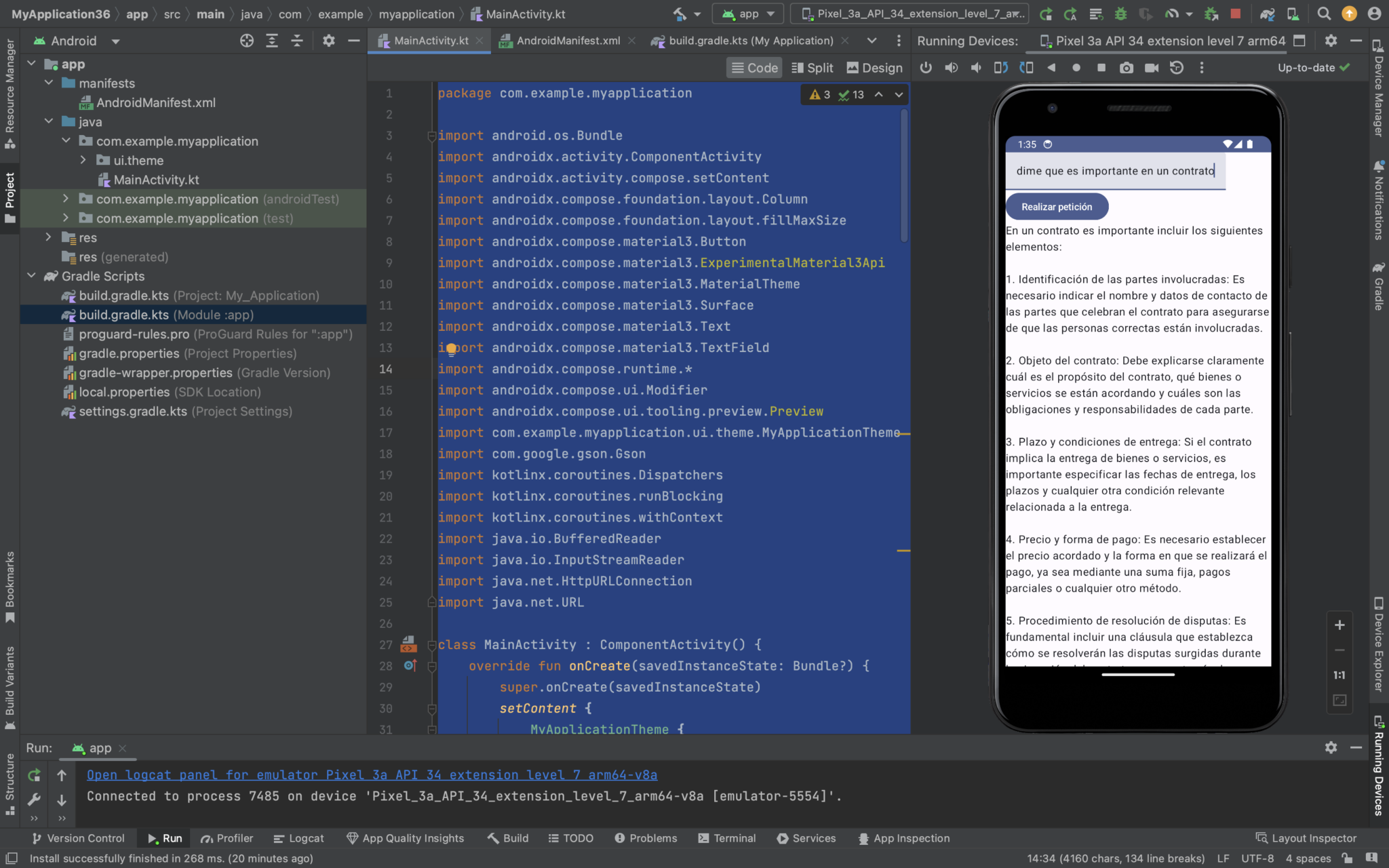Screen dimensions: 1389x868
Task: Rotate emulator left
Action: click(x=1001, y=68)
